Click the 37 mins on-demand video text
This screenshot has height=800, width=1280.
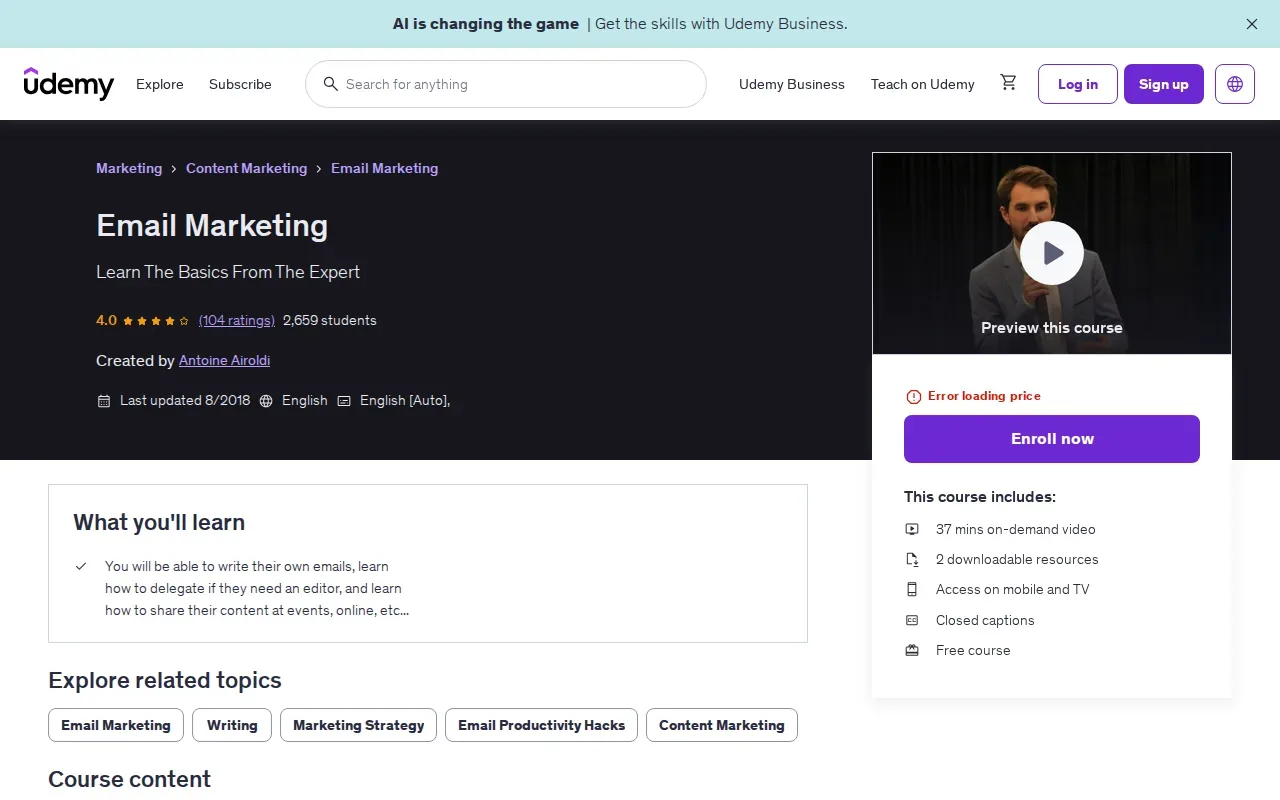point(1016,529)
